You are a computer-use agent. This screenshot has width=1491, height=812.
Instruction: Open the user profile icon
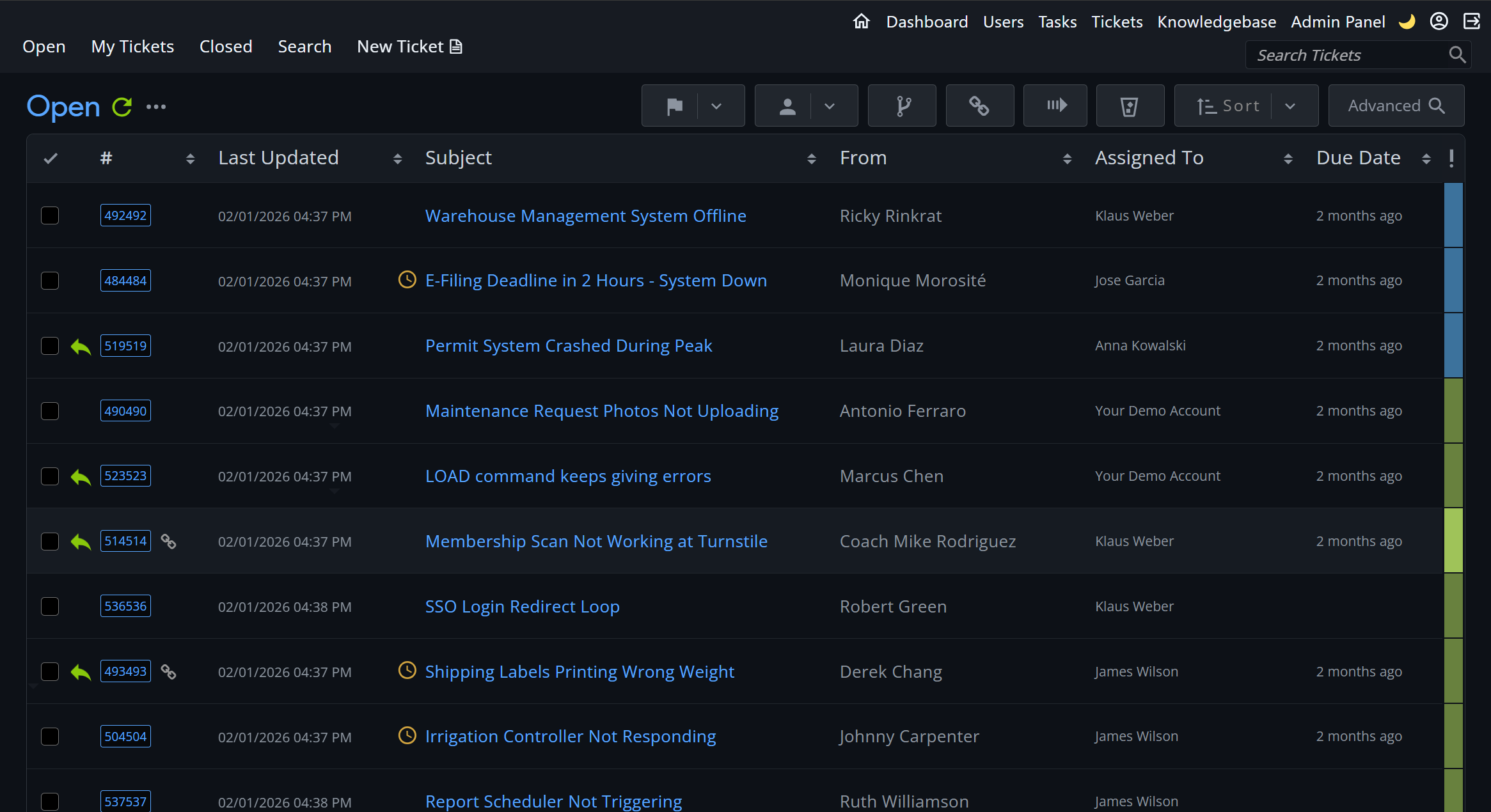(1439, 22)
